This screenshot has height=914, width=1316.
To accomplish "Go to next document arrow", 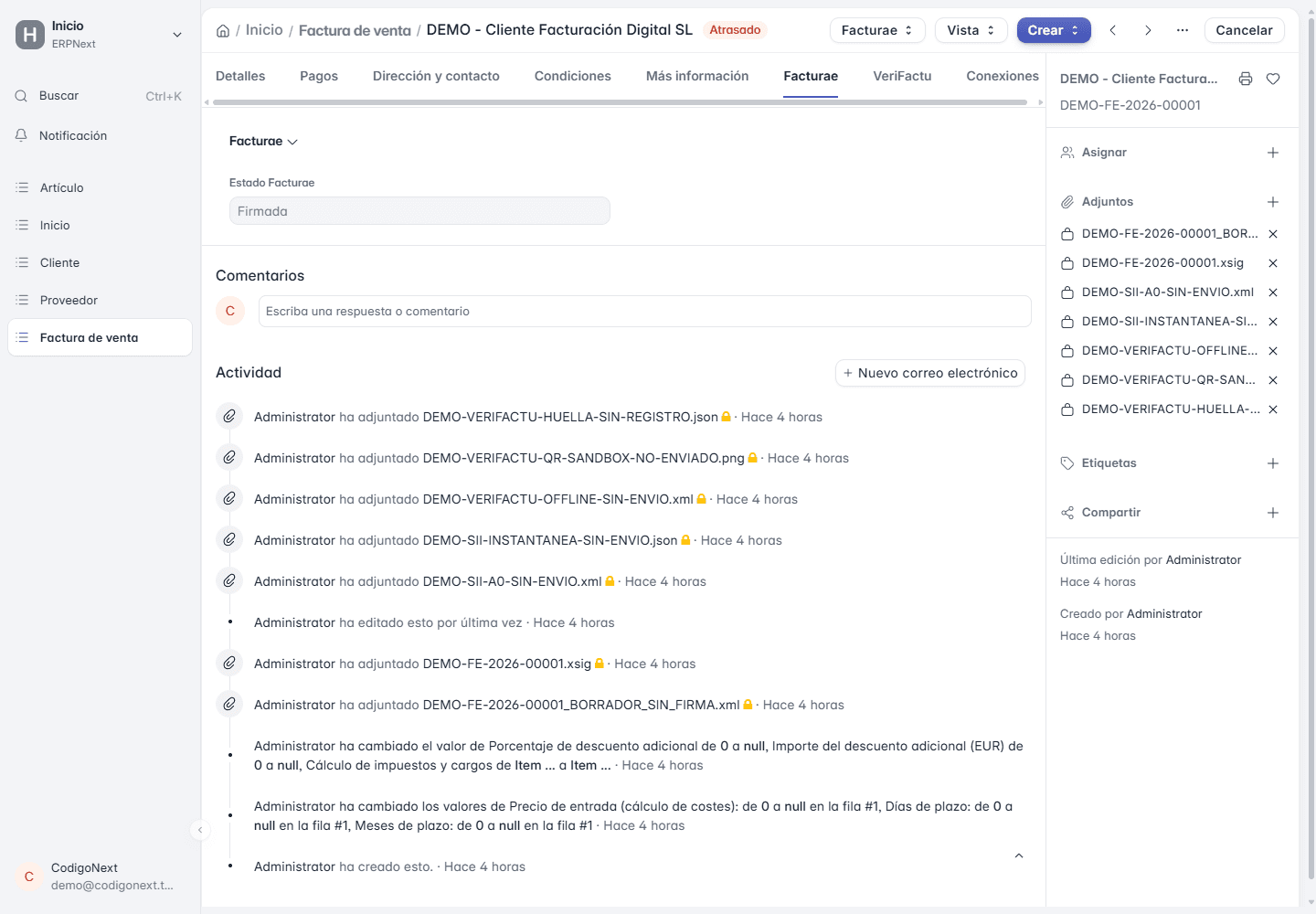I will pyautogui.click(x=1148, y=30).
